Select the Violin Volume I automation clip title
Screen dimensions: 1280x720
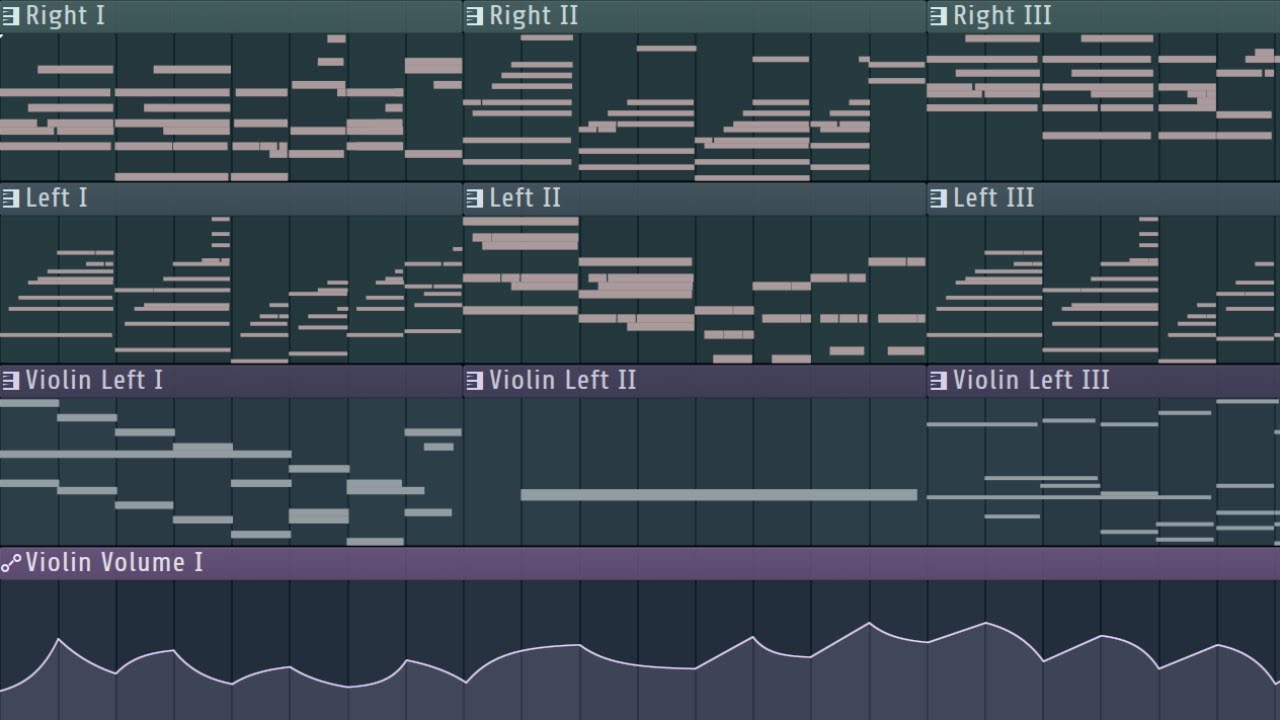click(x=114, y=562)
